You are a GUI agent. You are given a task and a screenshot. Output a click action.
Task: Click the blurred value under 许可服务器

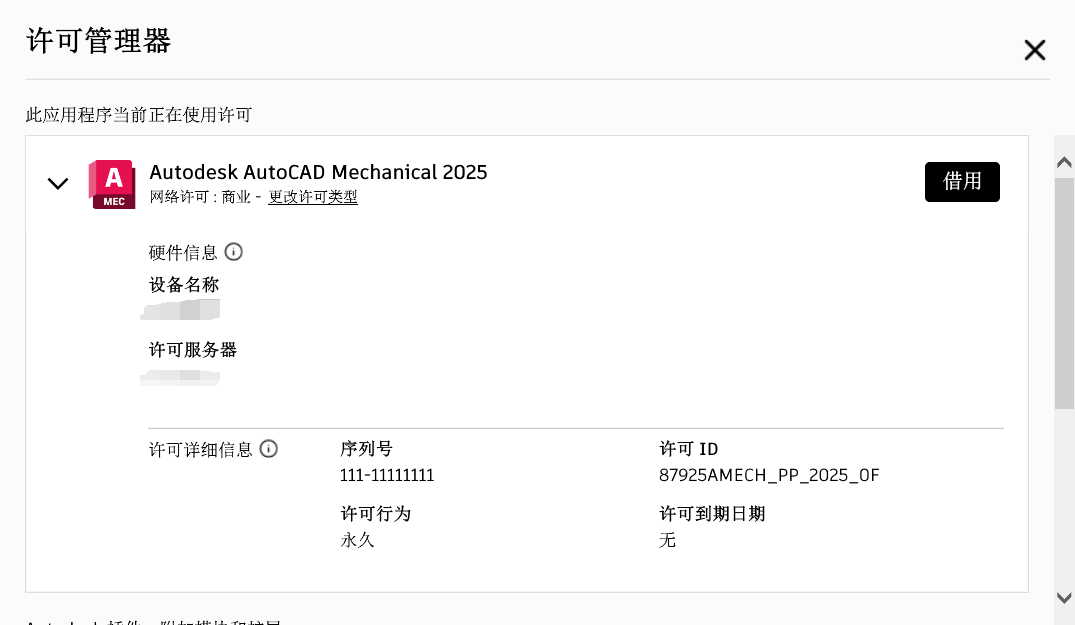tap(181, 377)
